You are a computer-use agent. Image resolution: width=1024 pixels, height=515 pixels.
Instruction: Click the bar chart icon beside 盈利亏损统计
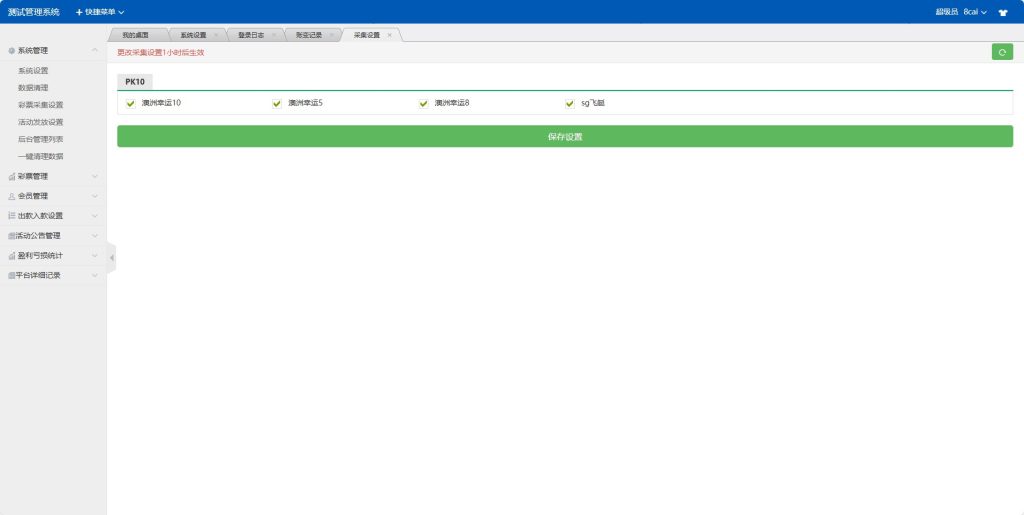12,255
